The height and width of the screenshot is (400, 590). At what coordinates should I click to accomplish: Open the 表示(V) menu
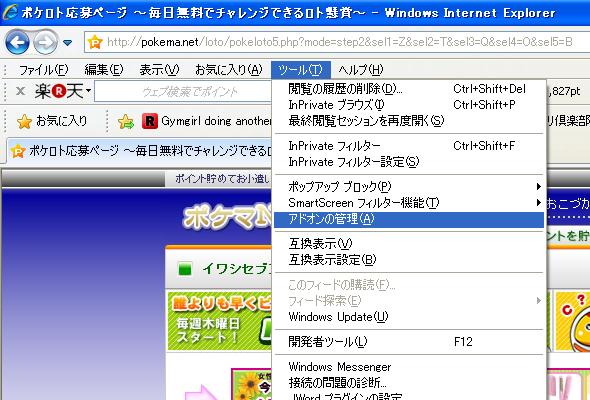159,70
